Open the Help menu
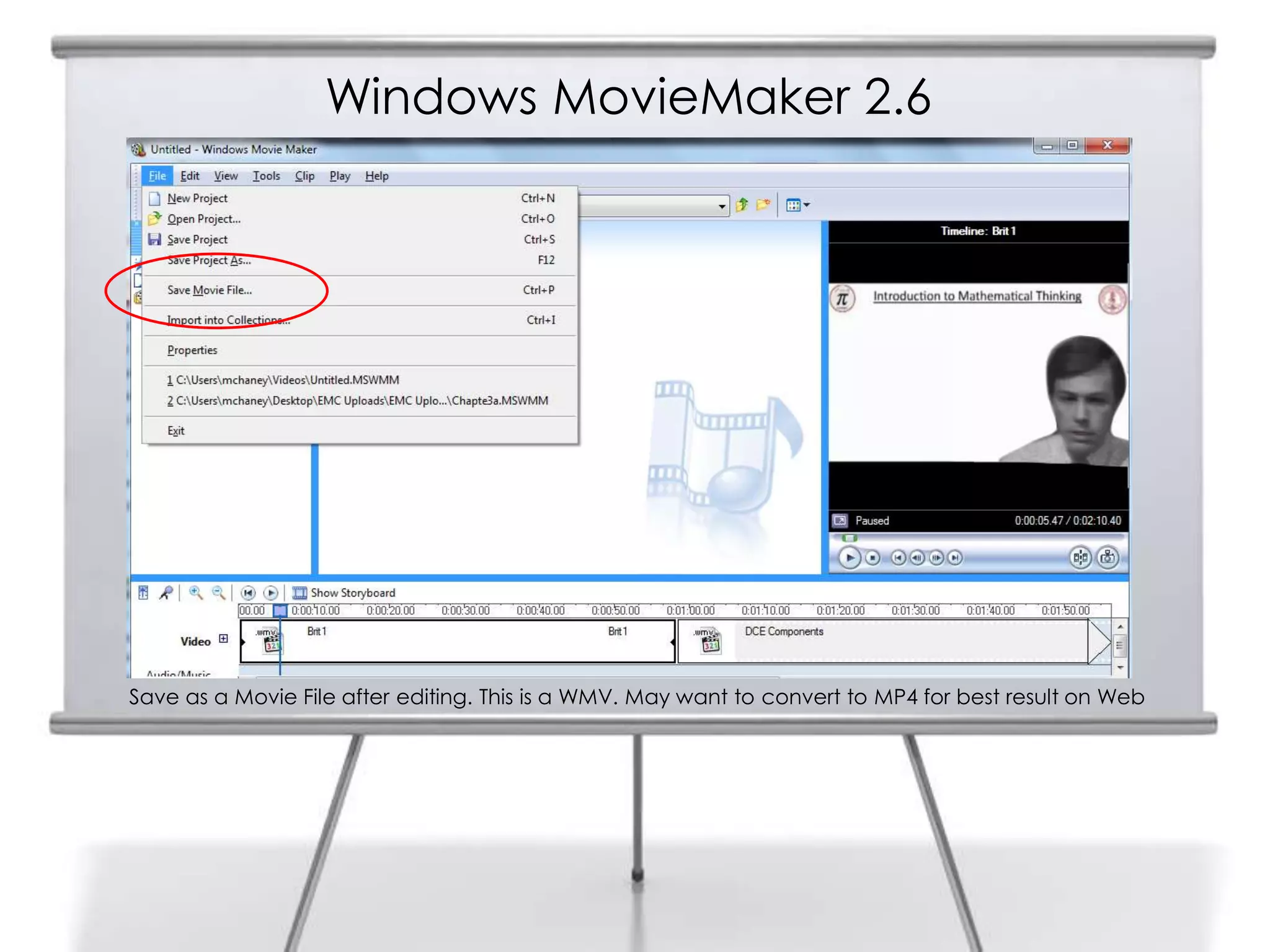The image size is (1270, 952). (x=376, y=176)
